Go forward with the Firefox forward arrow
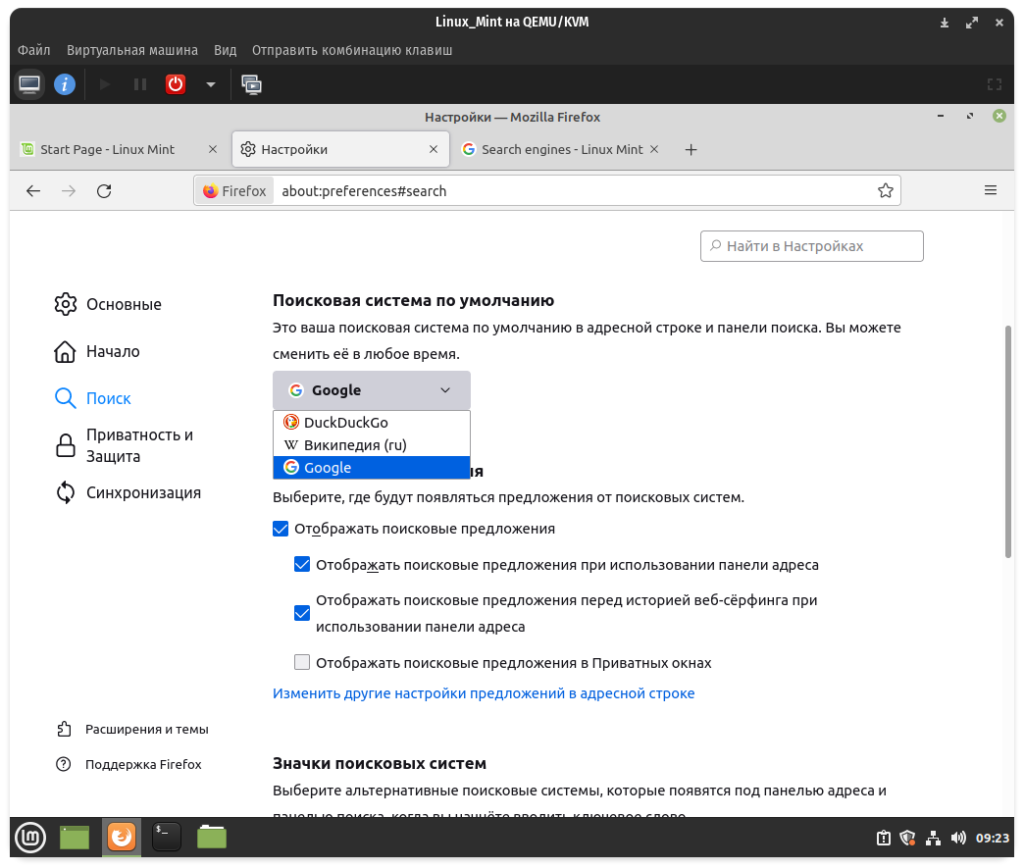The width and height of the screenshot is (1024, 868). (69, 191)
